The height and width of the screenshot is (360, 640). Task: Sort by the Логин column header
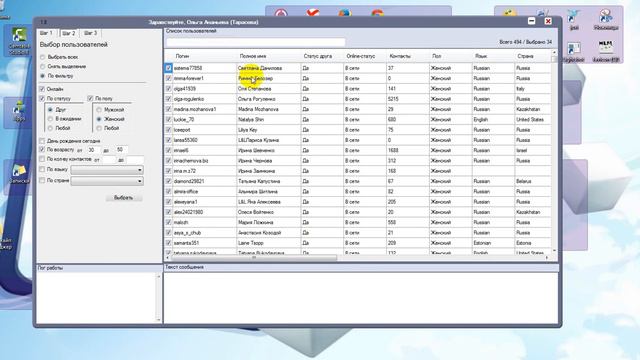click(182, 56)
